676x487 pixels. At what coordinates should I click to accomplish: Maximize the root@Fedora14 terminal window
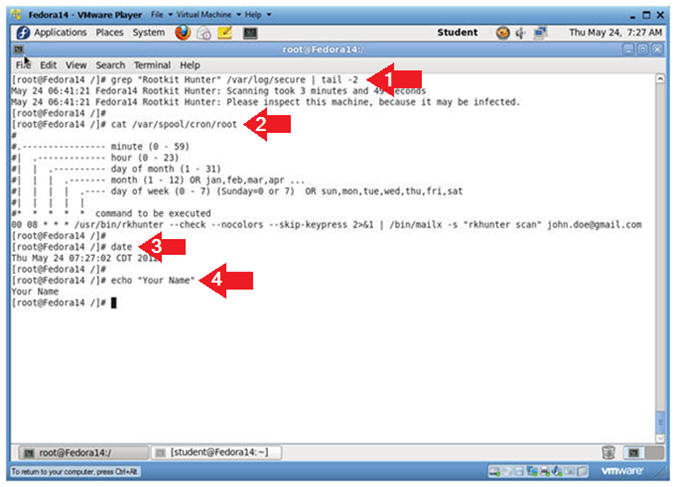[x=642, y=50]
